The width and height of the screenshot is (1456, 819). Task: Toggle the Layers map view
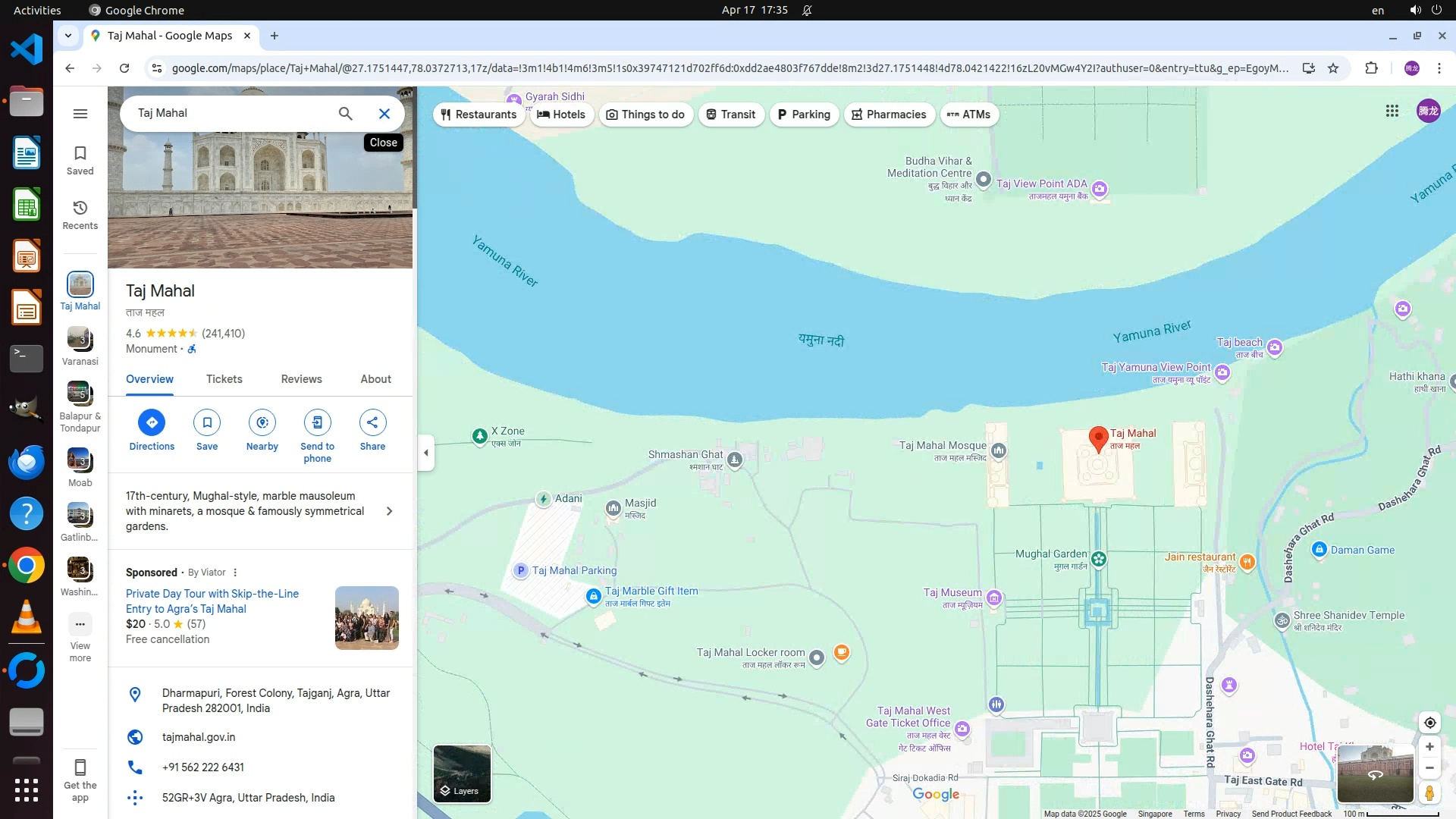tap(462, 773)
